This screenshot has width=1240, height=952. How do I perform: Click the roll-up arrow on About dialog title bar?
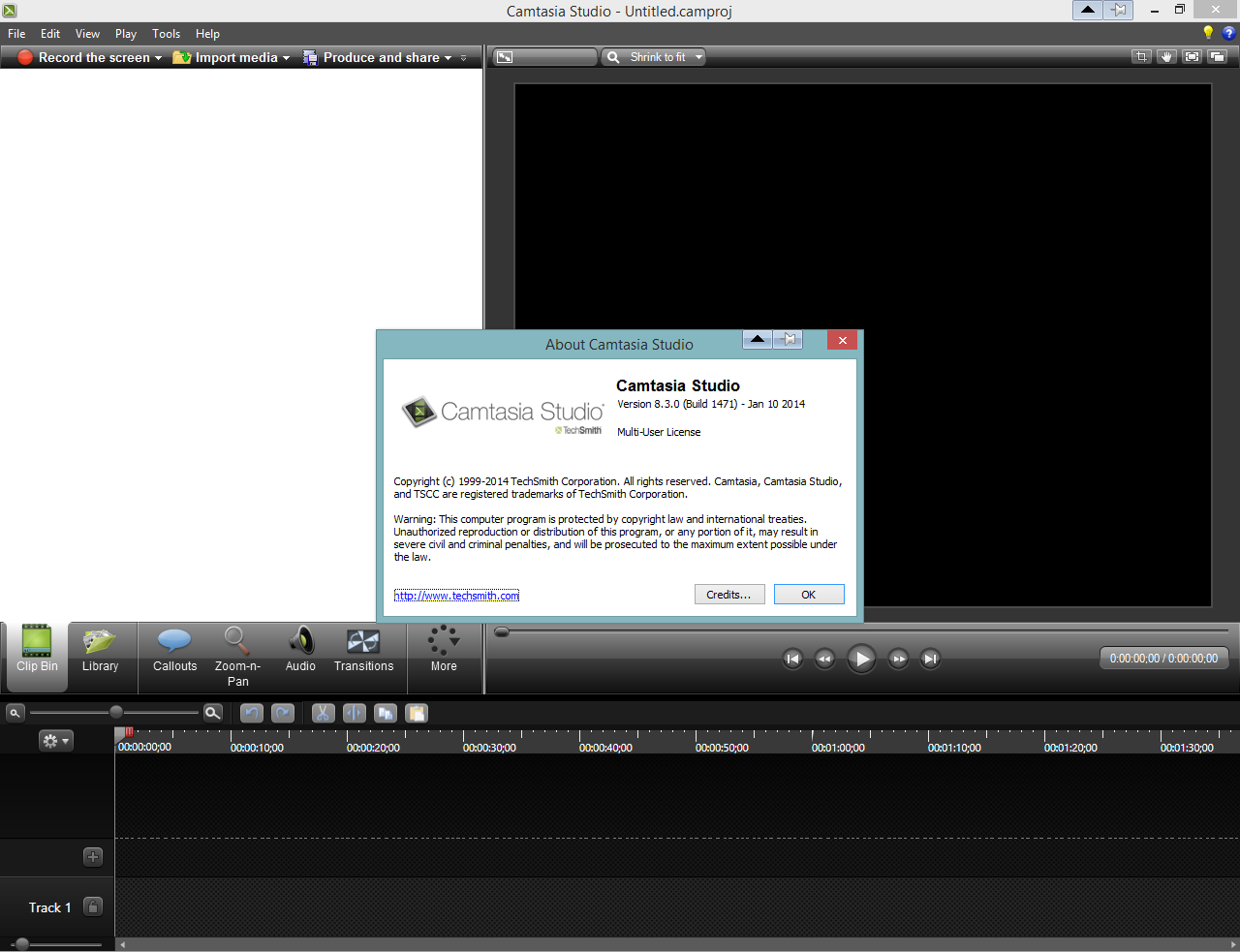[758, 339]
